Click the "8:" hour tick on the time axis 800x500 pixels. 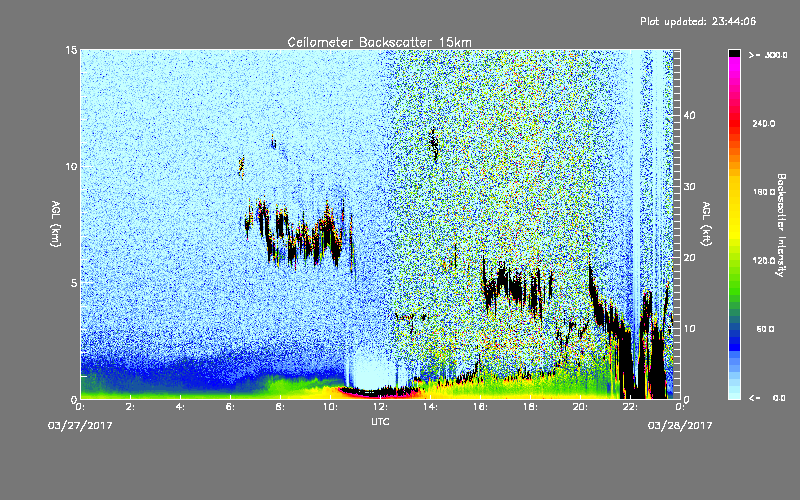click(280, 407)
